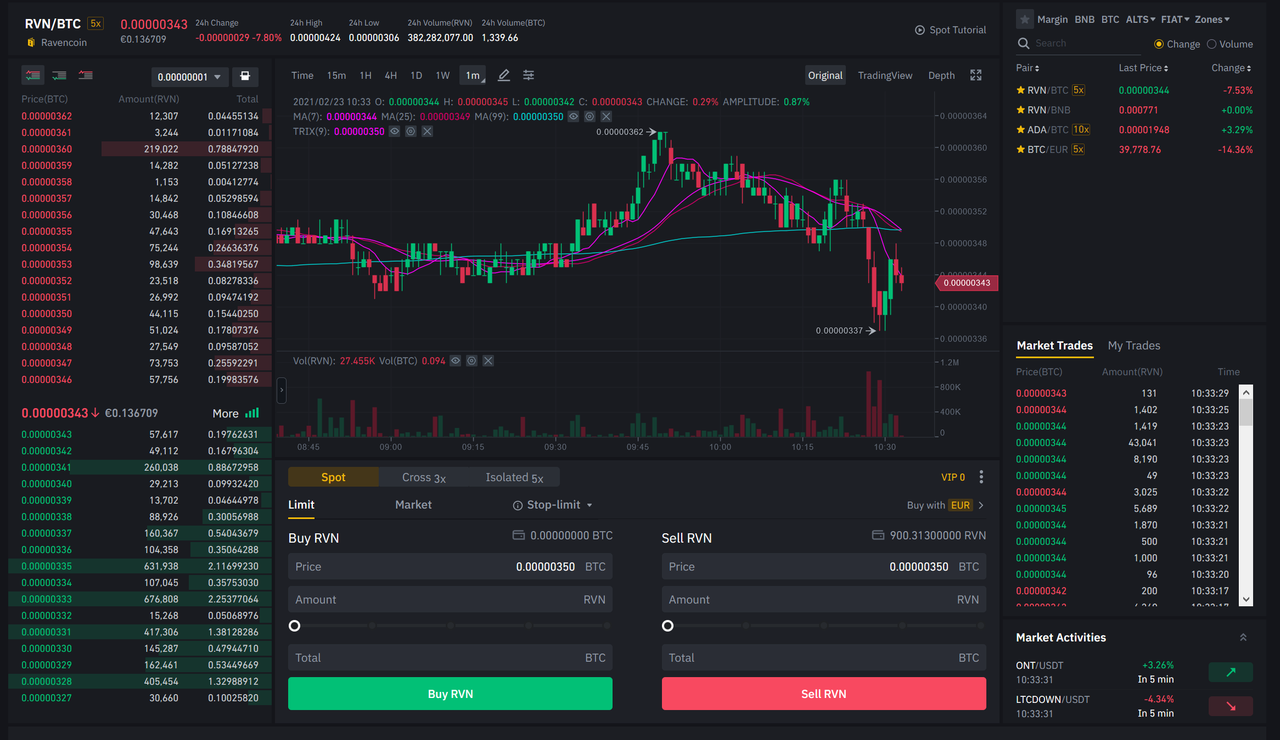Expand chart to full screen

coord(976,76)
